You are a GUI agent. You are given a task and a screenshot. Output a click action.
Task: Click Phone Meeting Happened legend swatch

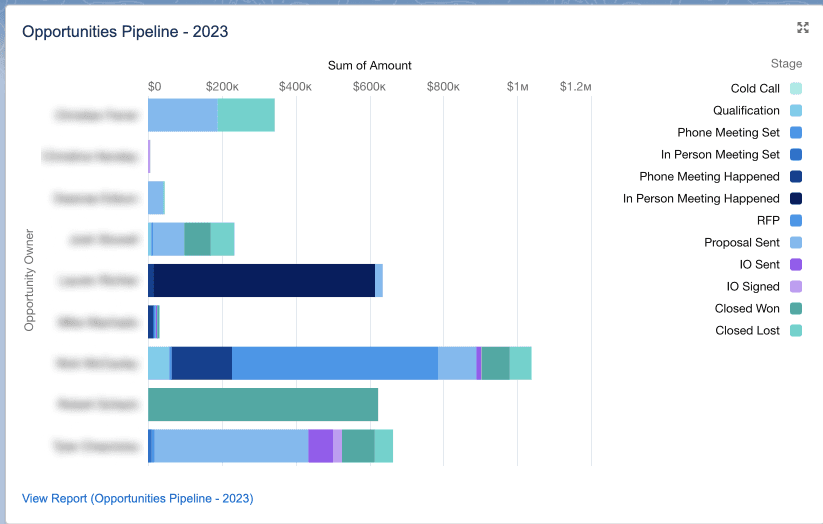tap(796, 176)
